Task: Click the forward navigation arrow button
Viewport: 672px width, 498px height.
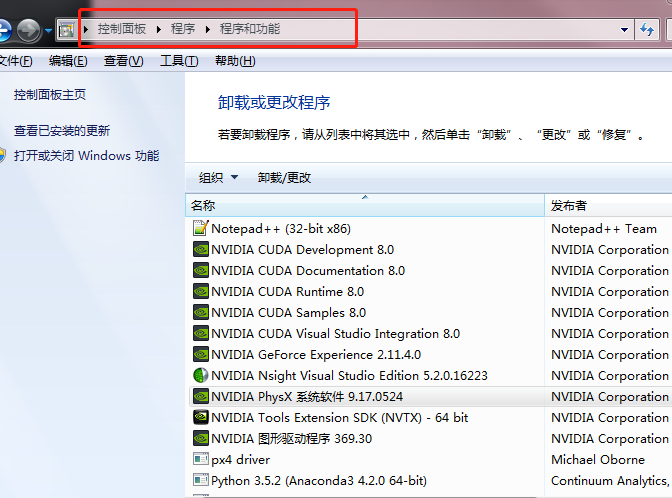Action: (x=29, y=30)
